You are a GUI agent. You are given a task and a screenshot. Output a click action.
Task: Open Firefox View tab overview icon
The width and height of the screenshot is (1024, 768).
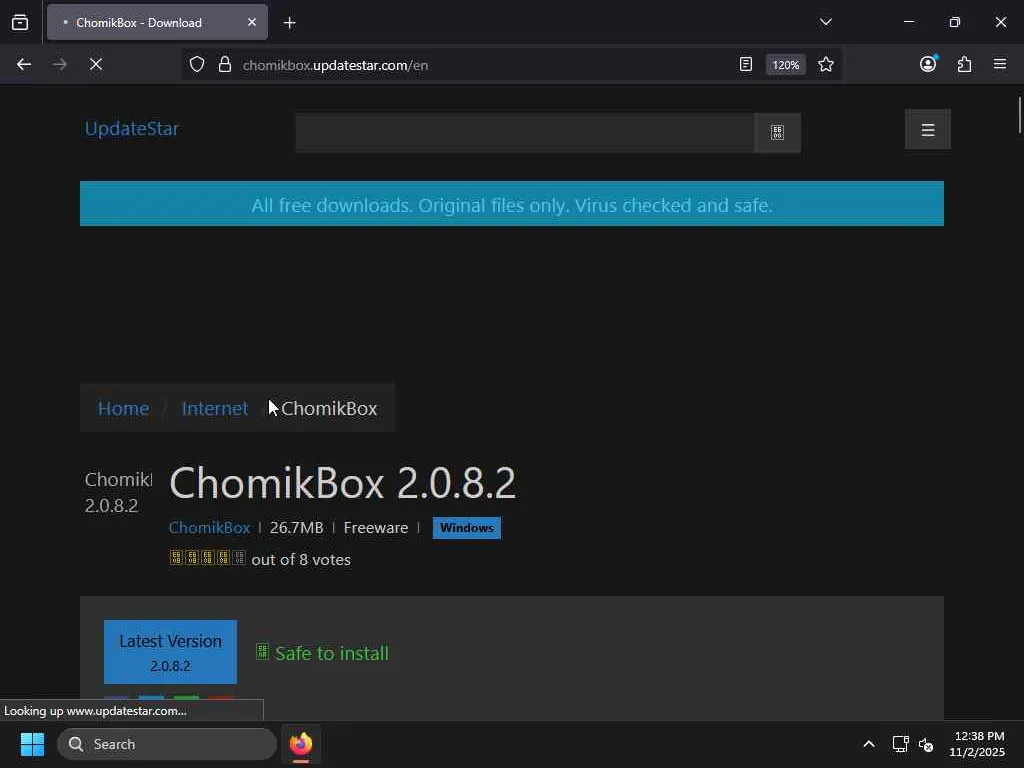click(20, 22)
